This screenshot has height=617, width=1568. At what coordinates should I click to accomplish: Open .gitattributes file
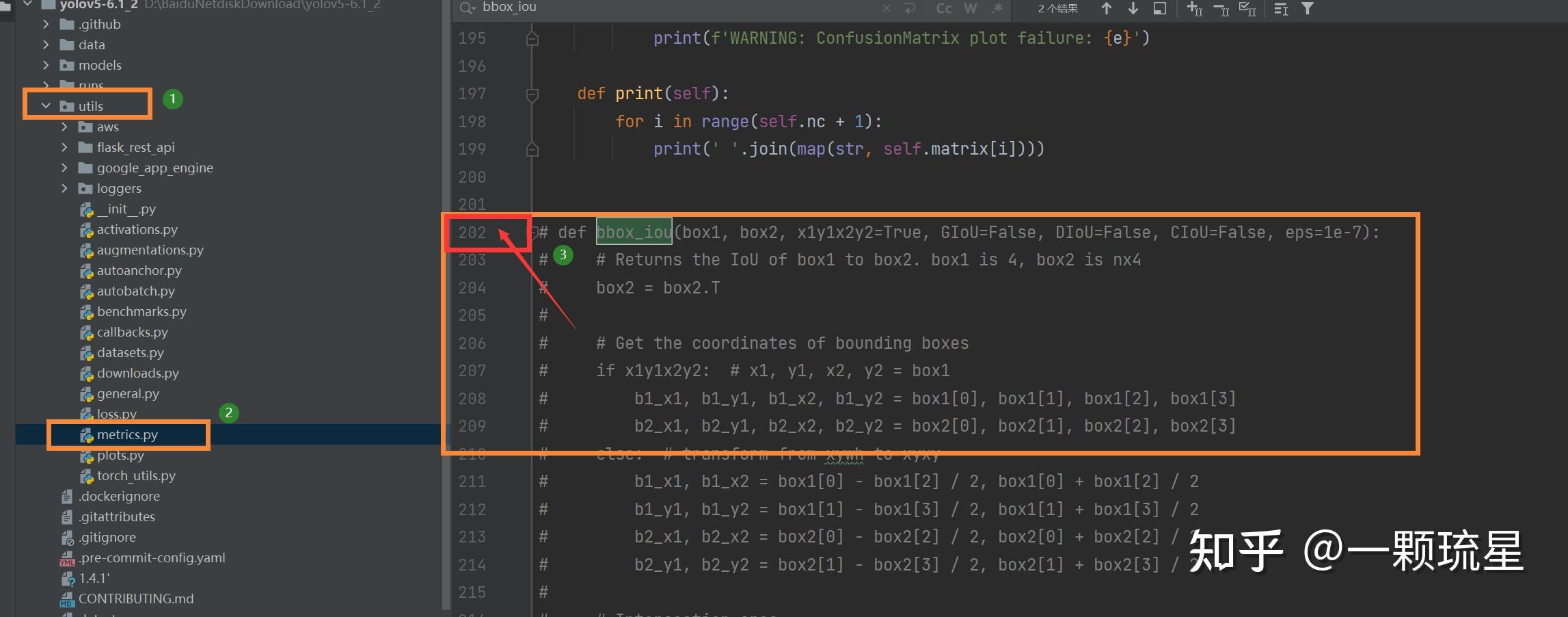pyautogui.click(x=117, y=516)
